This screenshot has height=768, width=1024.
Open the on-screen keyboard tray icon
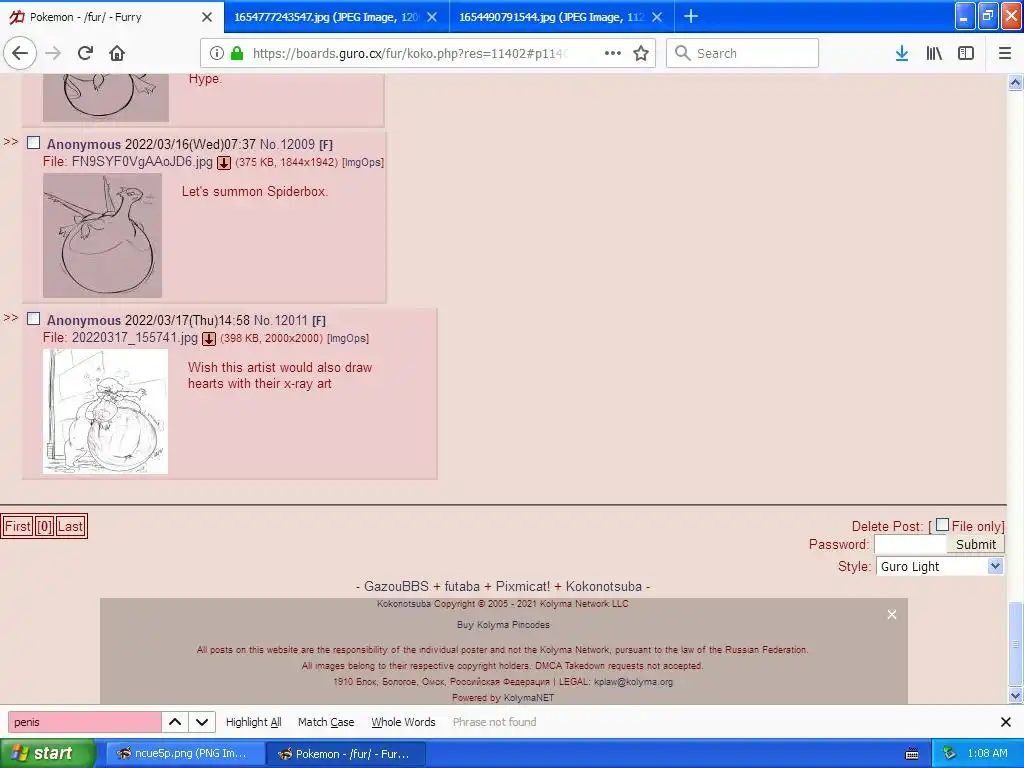pyautogui.click(x=912, y=754)
